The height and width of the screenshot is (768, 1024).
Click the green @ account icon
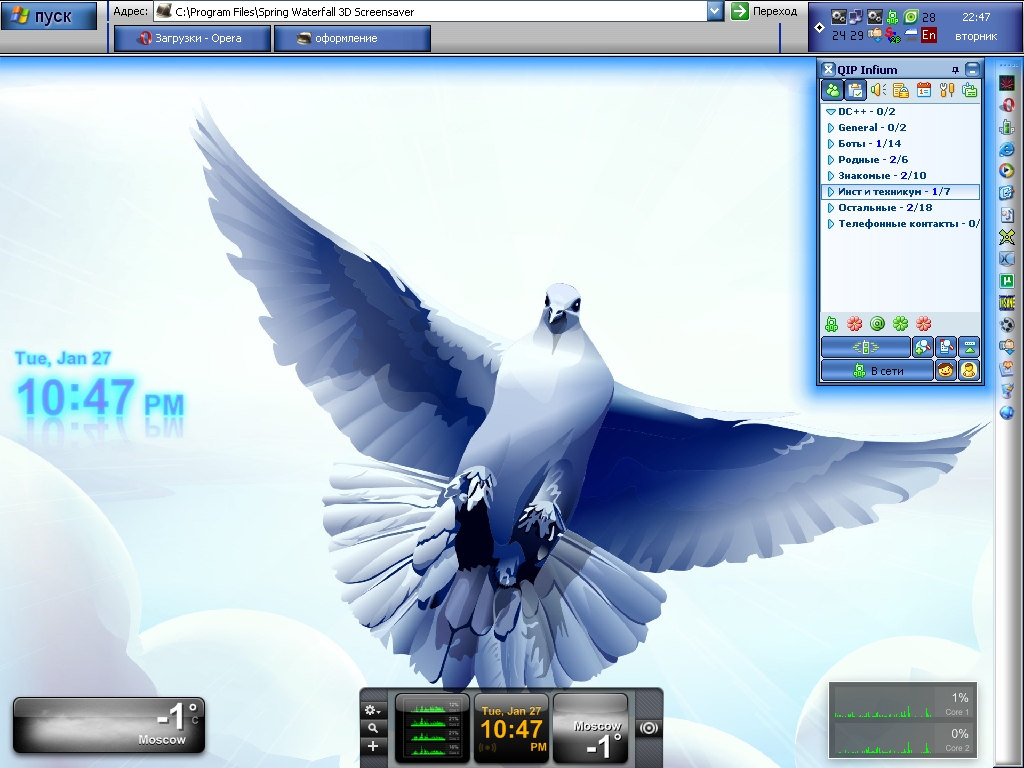877,324
